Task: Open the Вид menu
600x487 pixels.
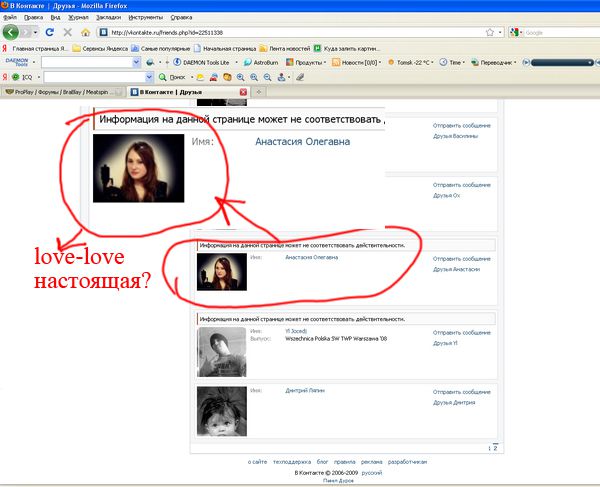Action: (55, 17)
